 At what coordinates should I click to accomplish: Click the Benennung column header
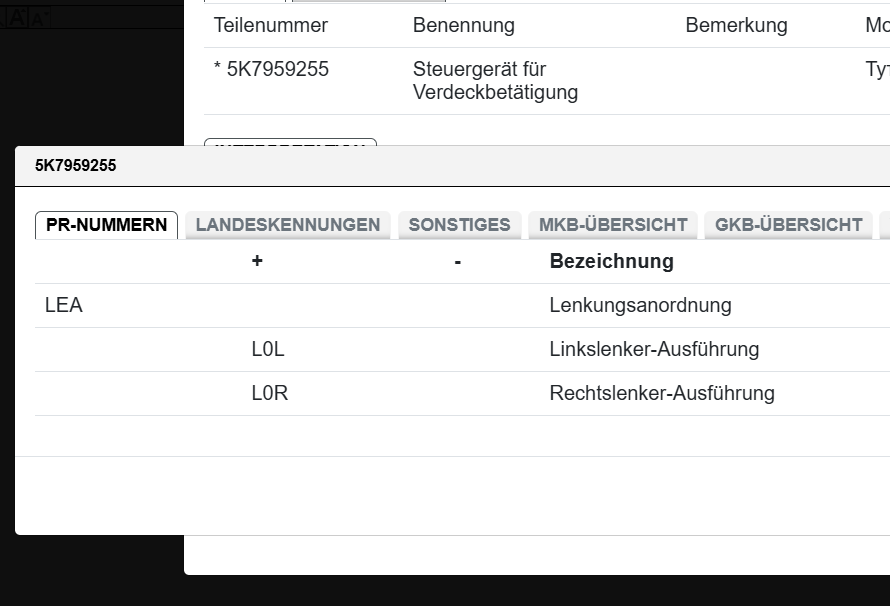pos(464,25)
